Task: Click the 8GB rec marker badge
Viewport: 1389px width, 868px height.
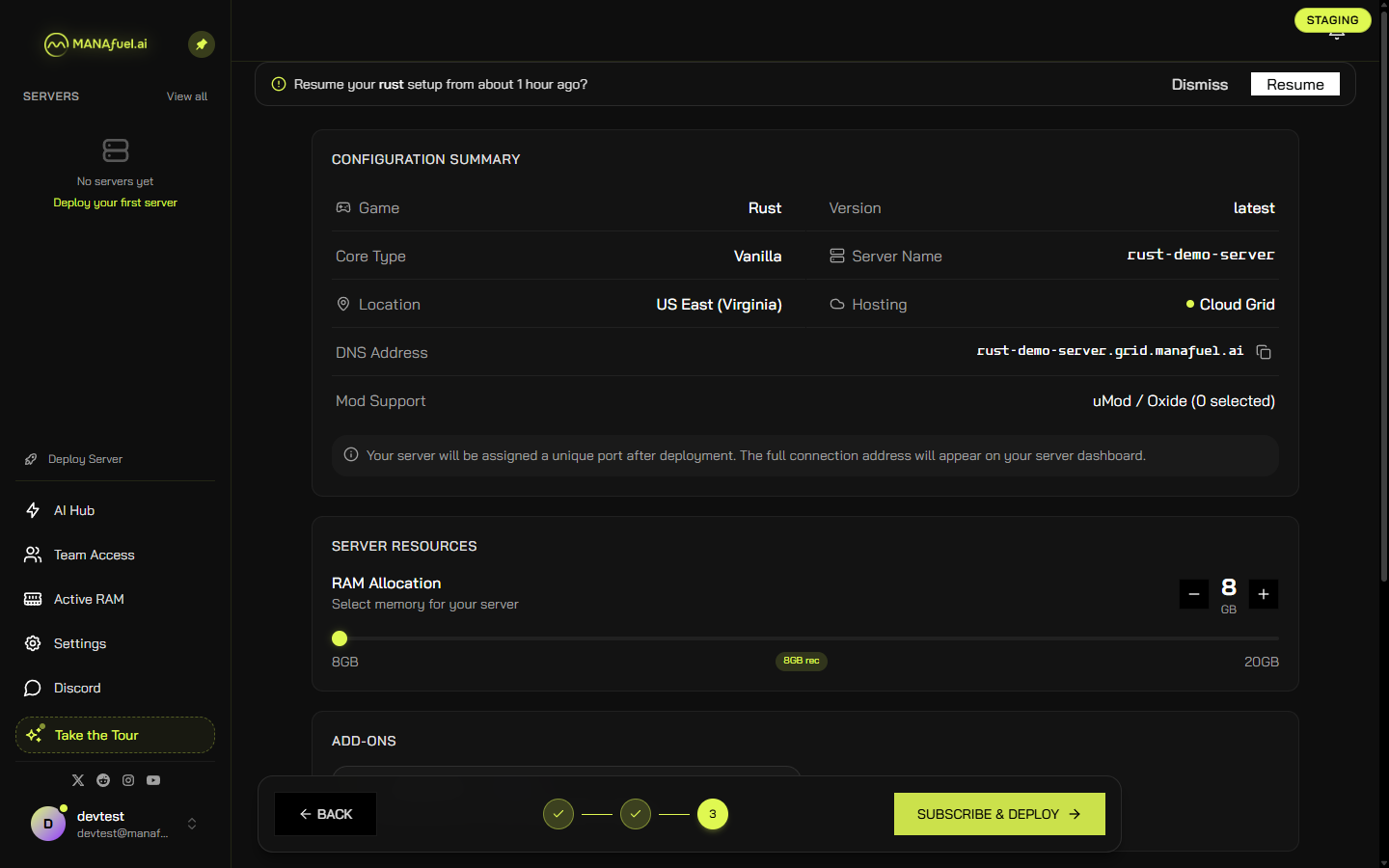Action: (x=802, y=661)
